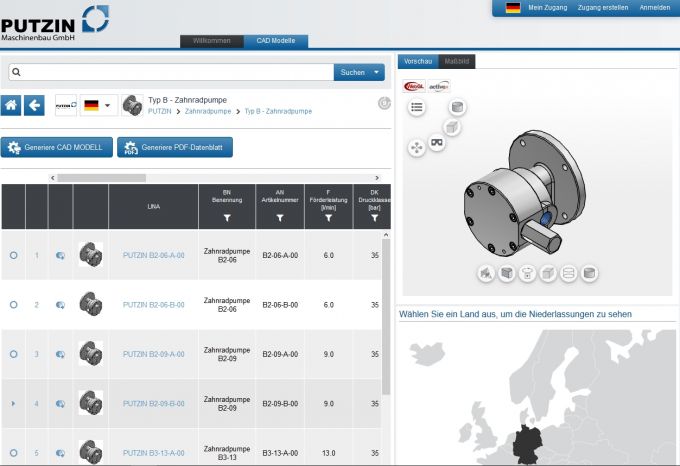
Task: Select radio button for row 2
Action: click(x=13, y=305)
